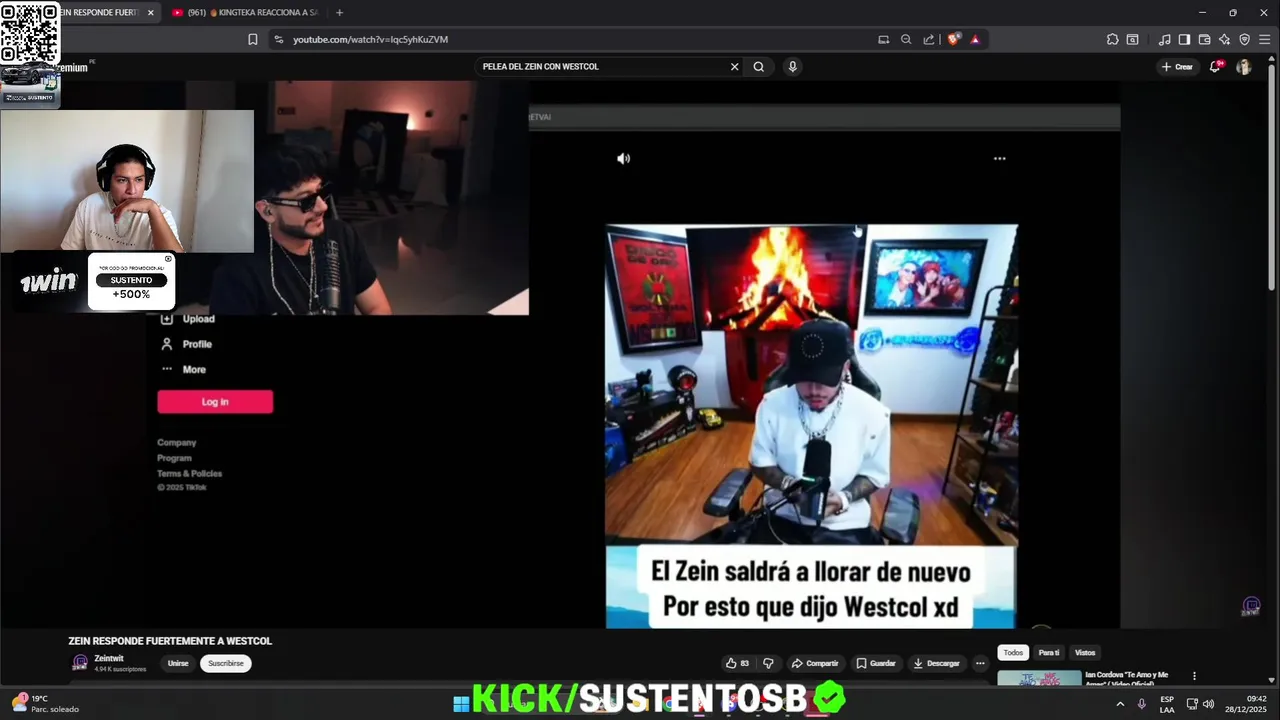The height and width of the screenshot is (720, 1280).
Task: Open the Ian Cordova video thumbnail
Action: click(1039, 678)
